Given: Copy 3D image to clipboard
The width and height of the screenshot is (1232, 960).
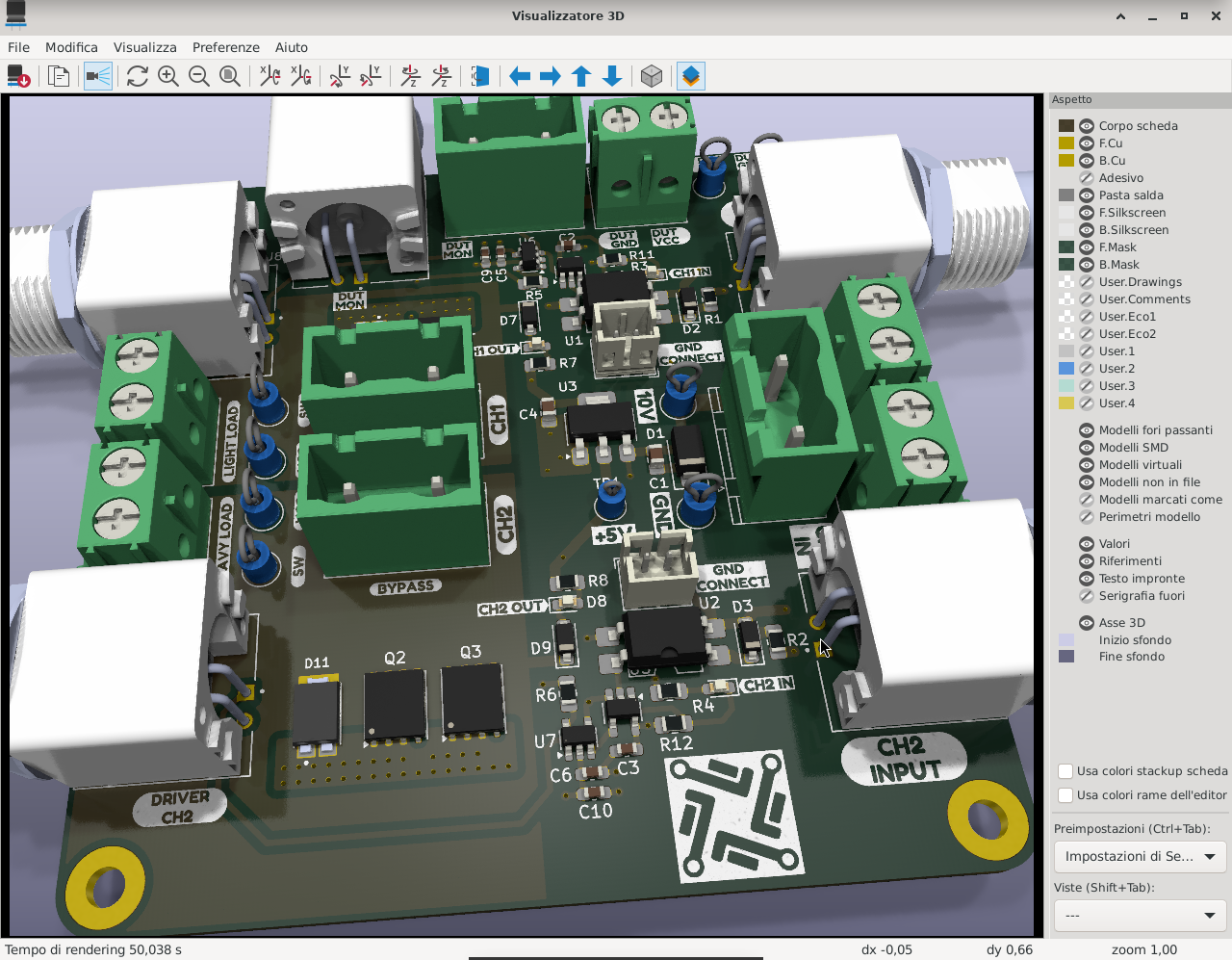Looking at the screenshot, I should [59, 76].
